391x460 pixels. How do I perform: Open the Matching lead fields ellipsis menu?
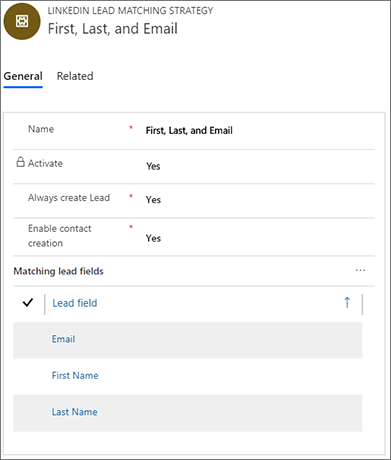pyautogui.click(x=360, y=270)
